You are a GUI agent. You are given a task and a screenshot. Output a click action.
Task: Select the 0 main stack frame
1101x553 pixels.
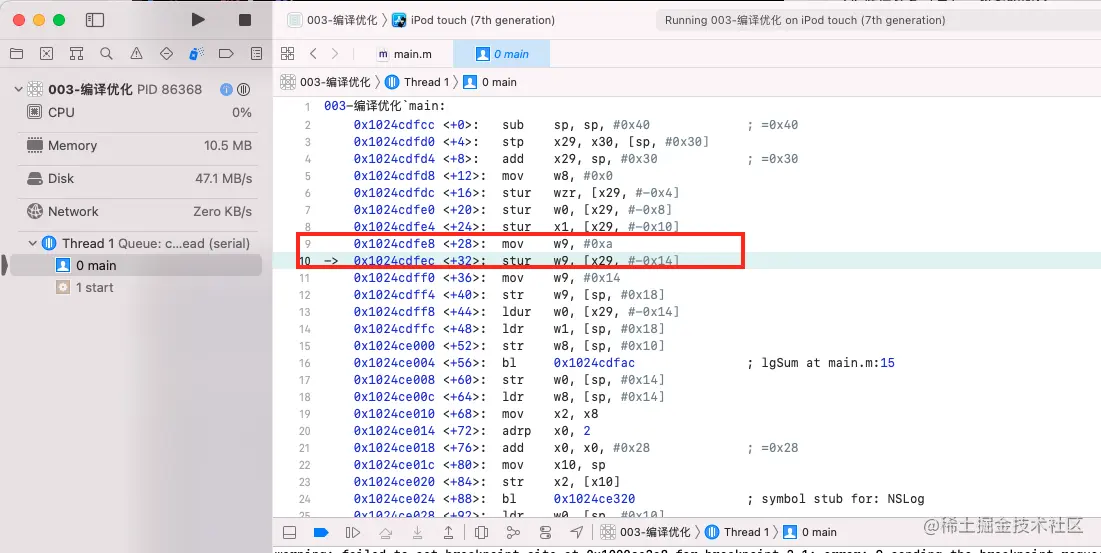137,265
